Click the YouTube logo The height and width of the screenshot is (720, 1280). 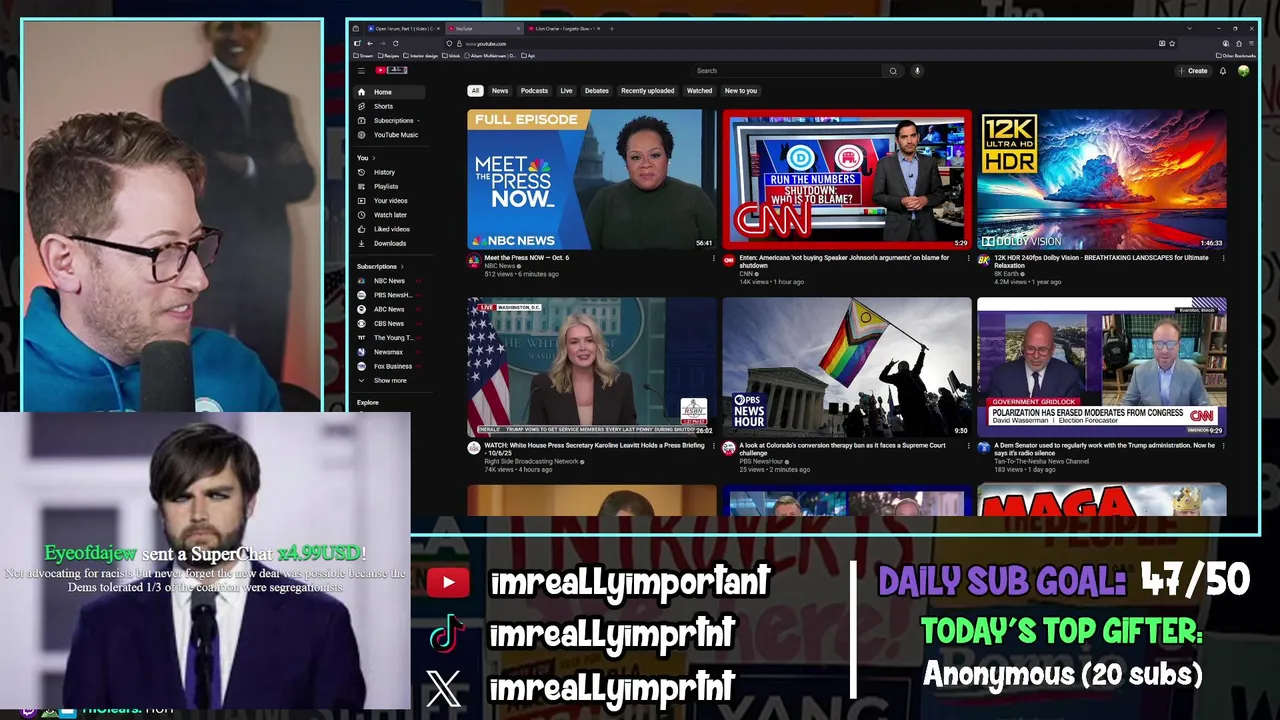[x=391, y=71]
